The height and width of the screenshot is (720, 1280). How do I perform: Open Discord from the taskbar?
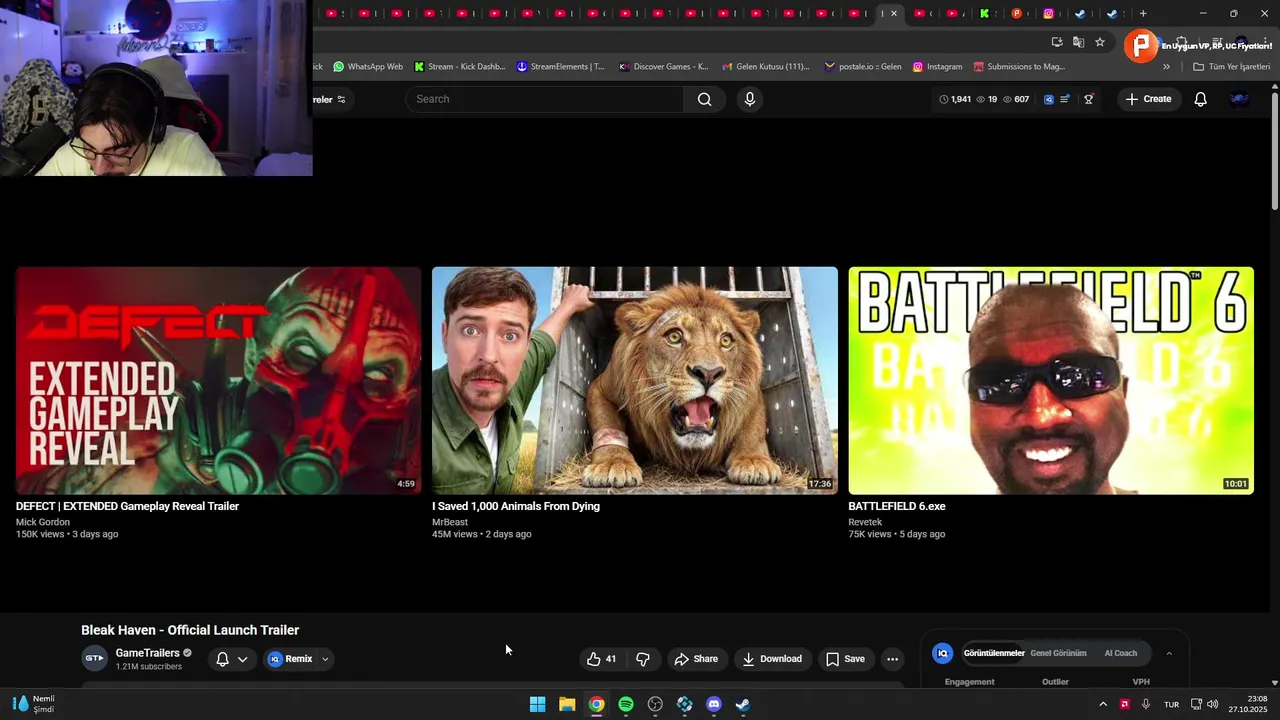coord(714,704)
